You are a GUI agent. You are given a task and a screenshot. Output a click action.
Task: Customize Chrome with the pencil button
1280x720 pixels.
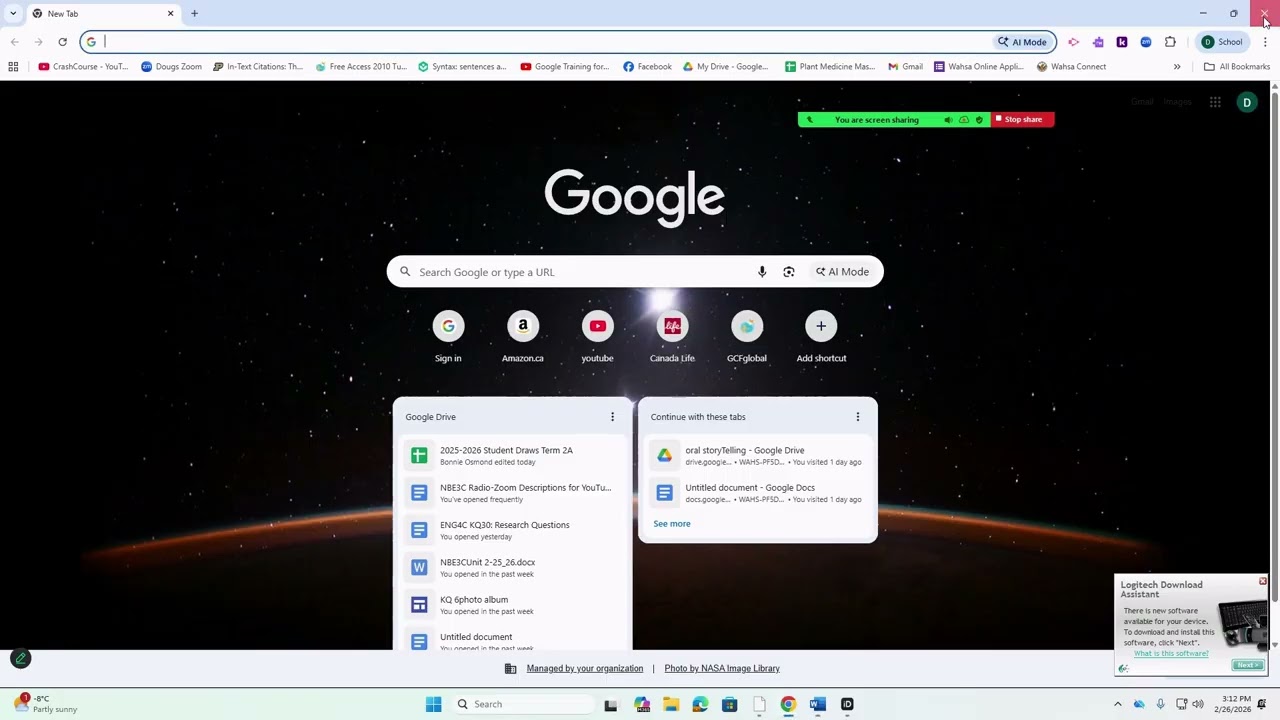point(20,658)
